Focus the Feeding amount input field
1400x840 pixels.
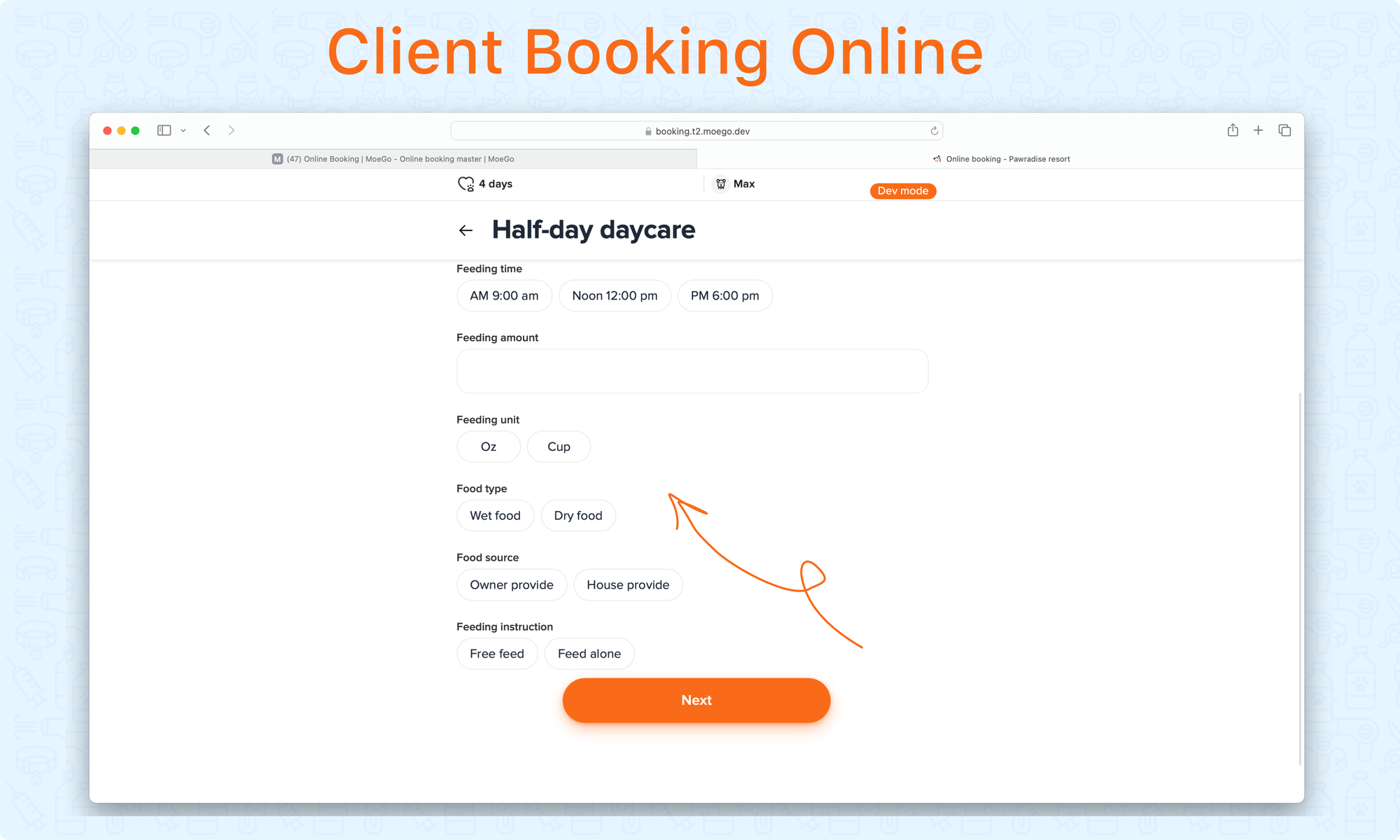[x=692, y=371]
